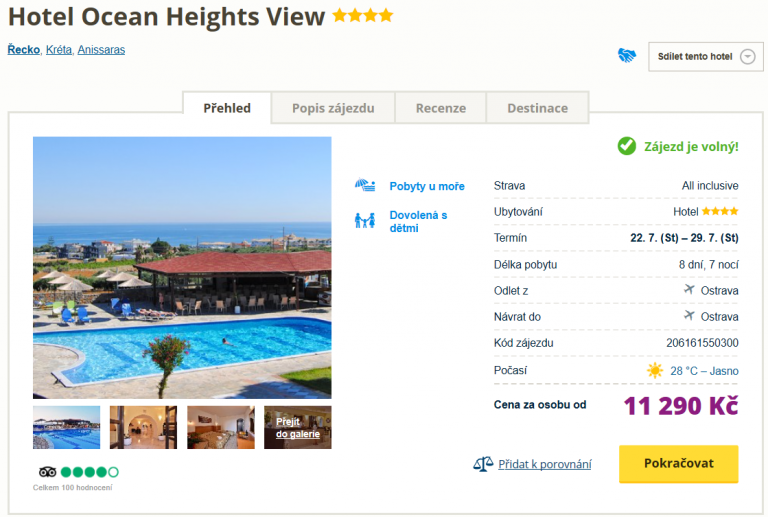Image resolution: width=768 pixels, height=517 pixels.
Task: Click the handshake icon near share button
Action: (x=627, y=56)
